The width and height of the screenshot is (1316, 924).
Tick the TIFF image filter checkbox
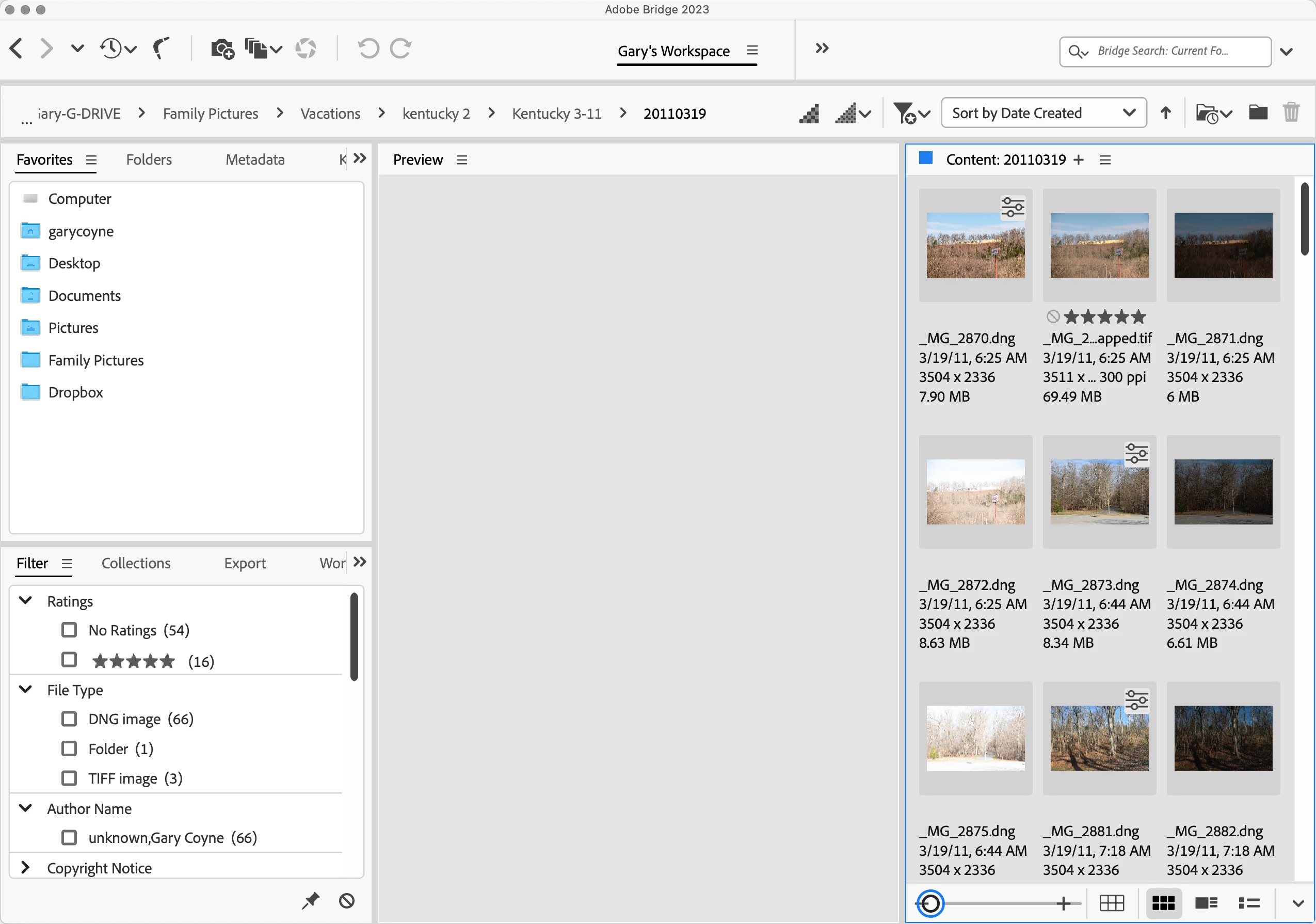point(69,778)
